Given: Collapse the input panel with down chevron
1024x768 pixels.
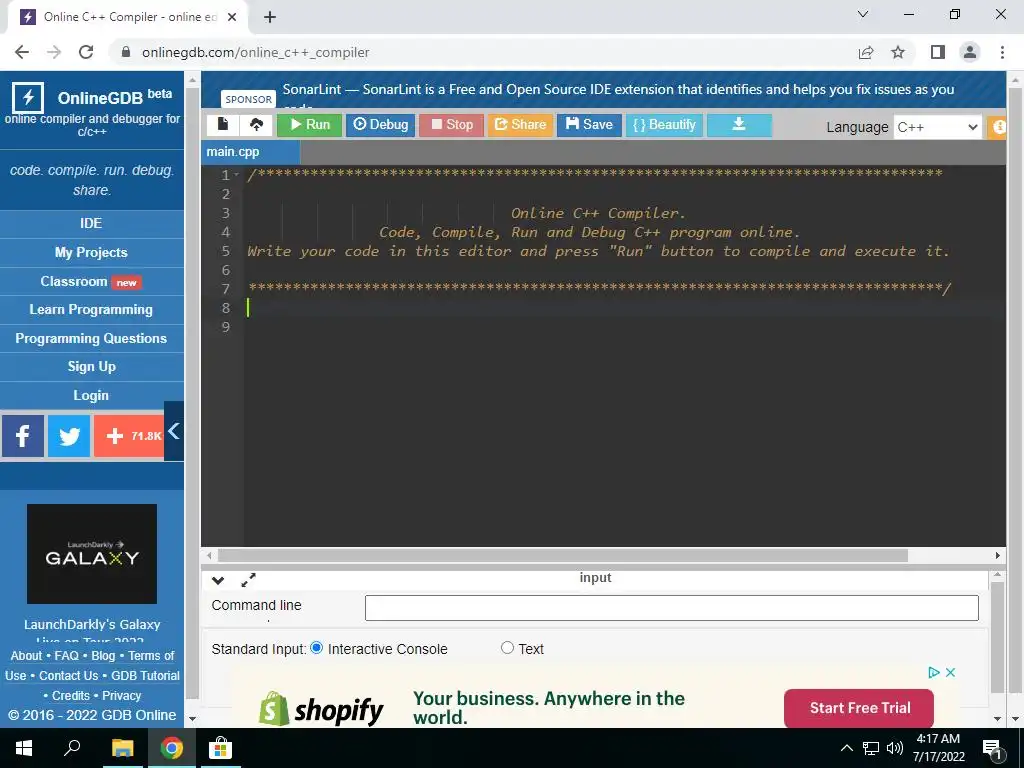Looking at the screenshot, I should 218,580.
